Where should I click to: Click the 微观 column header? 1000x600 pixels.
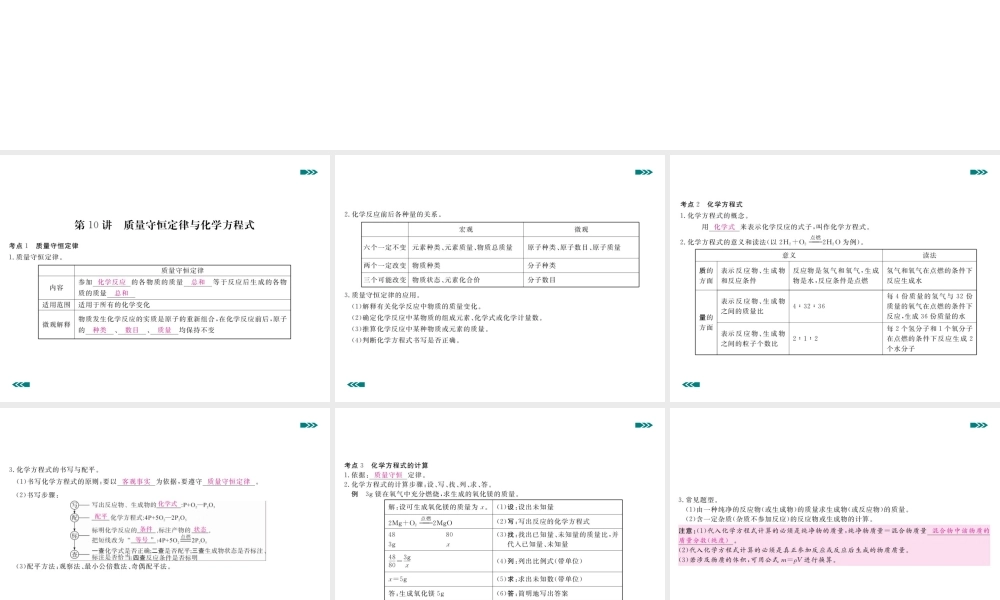tap(581, 230)
